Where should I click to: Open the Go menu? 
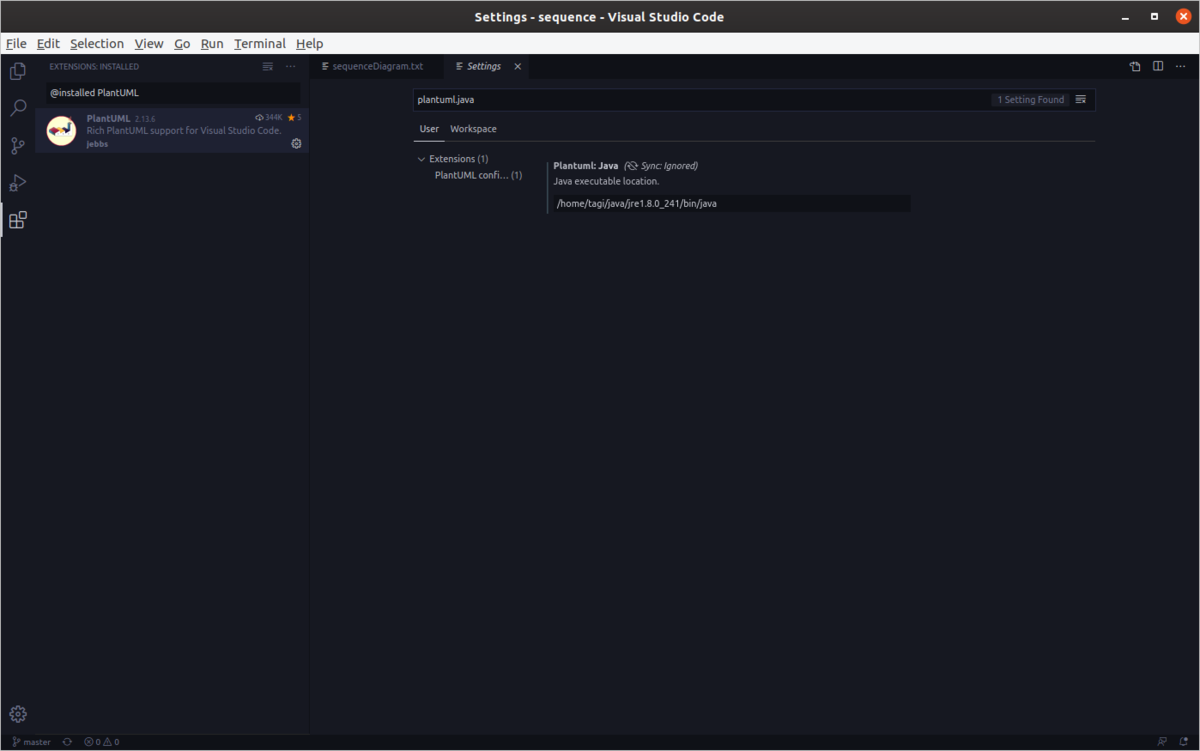tap(182, 44)
